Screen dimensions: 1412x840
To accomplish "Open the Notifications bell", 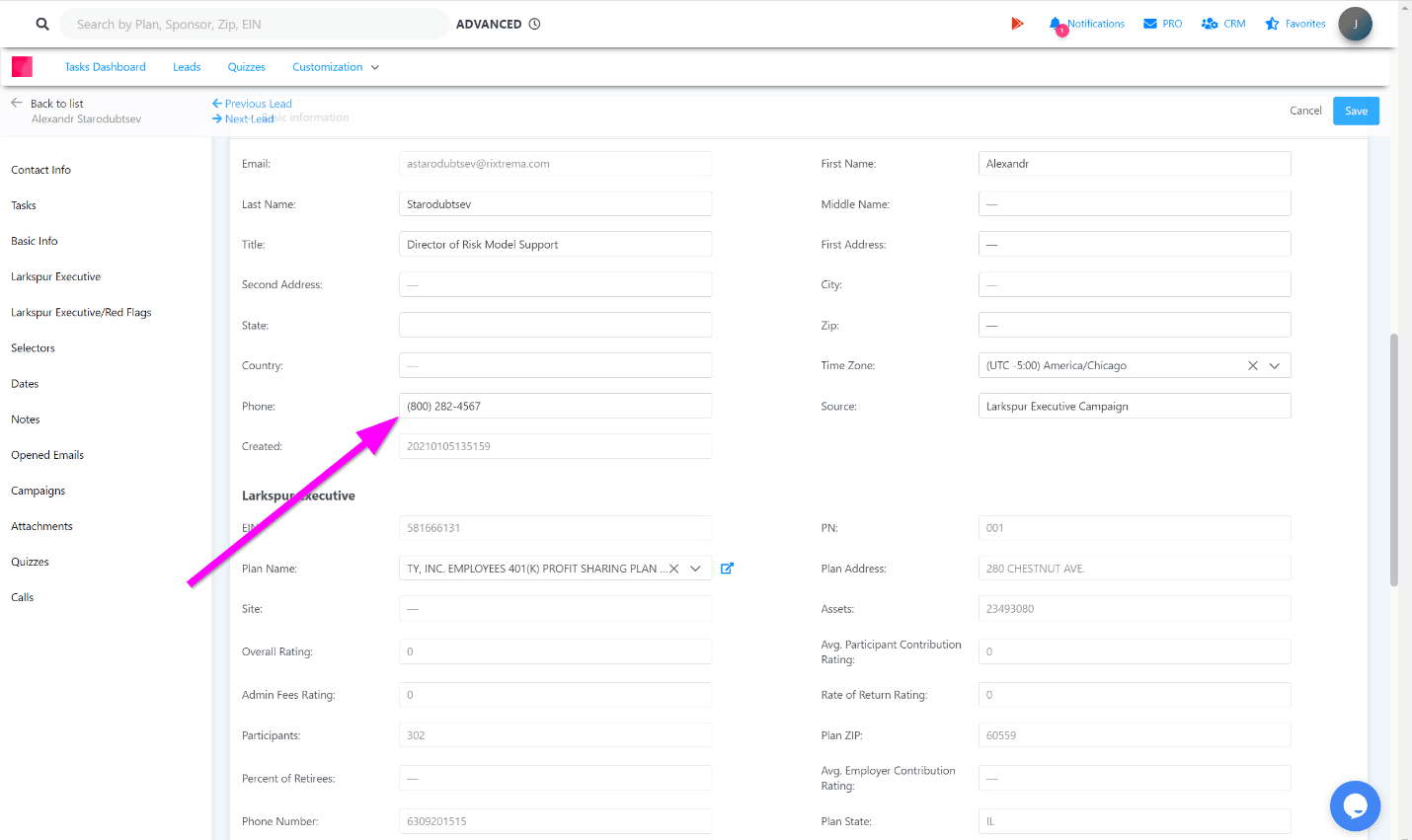I will pos(1056,25).
